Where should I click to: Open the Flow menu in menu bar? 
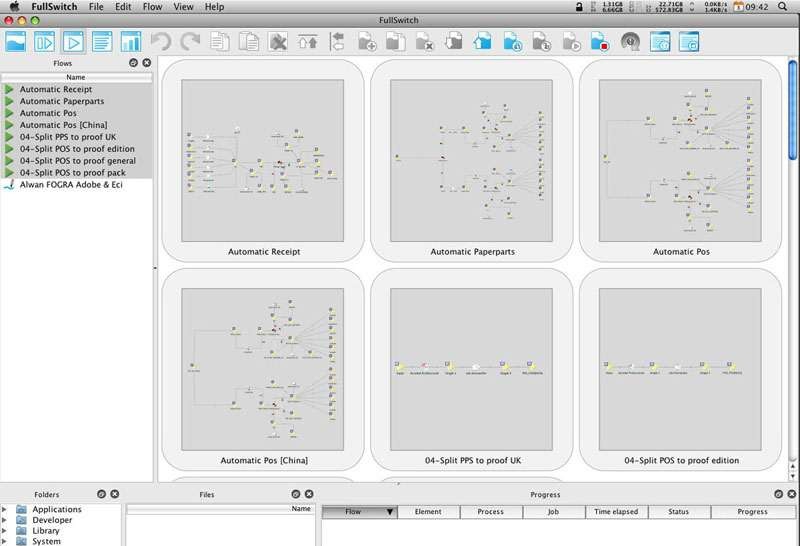pos(152,7)
